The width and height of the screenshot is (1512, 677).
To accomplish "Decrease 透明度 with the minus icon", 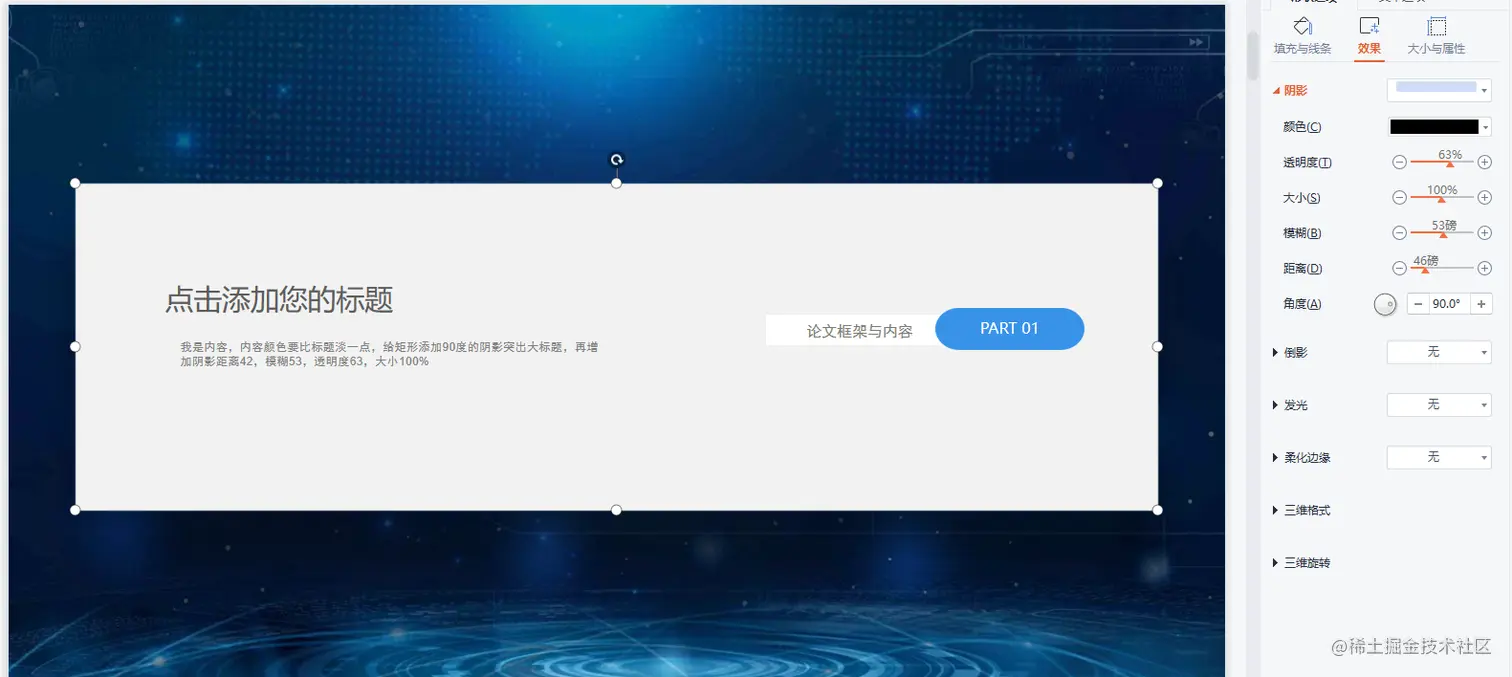I will coord(1399,162).
